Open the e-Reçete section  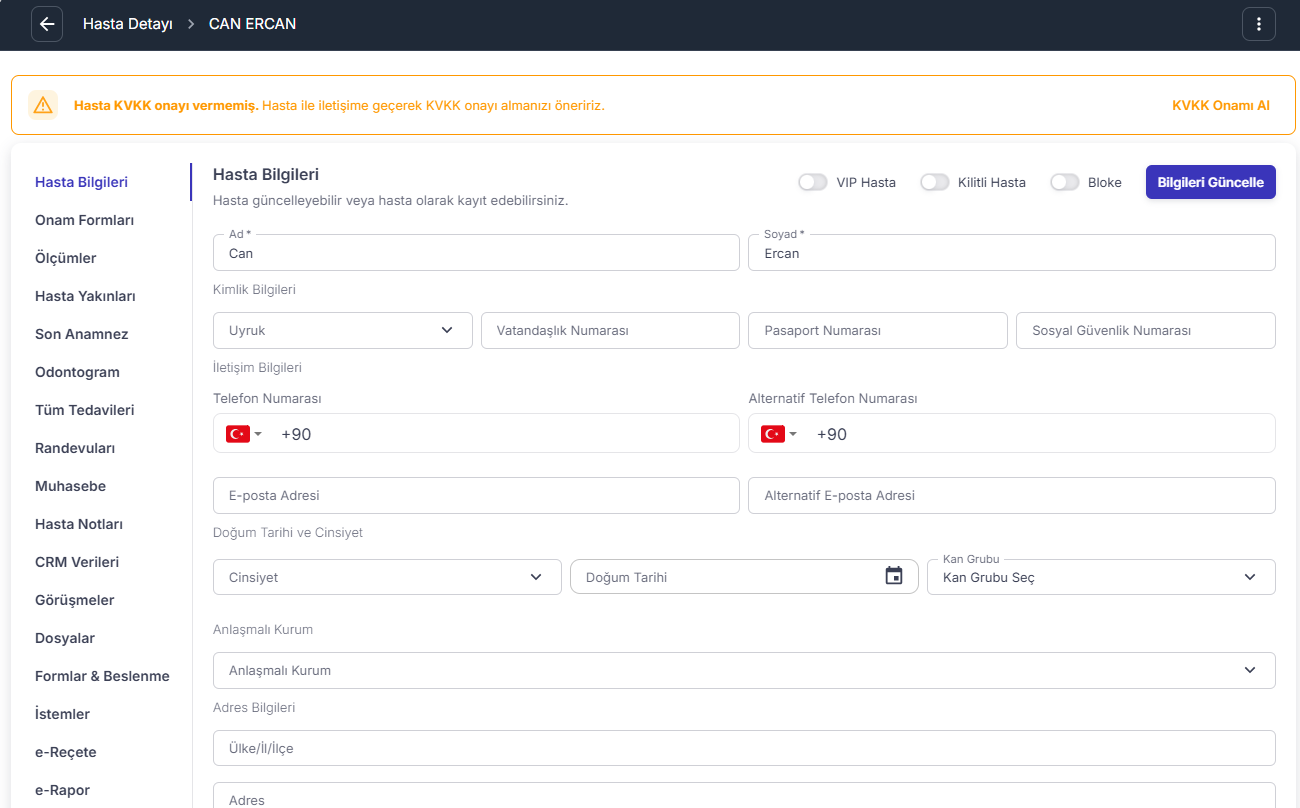click(x=66, y=752)
